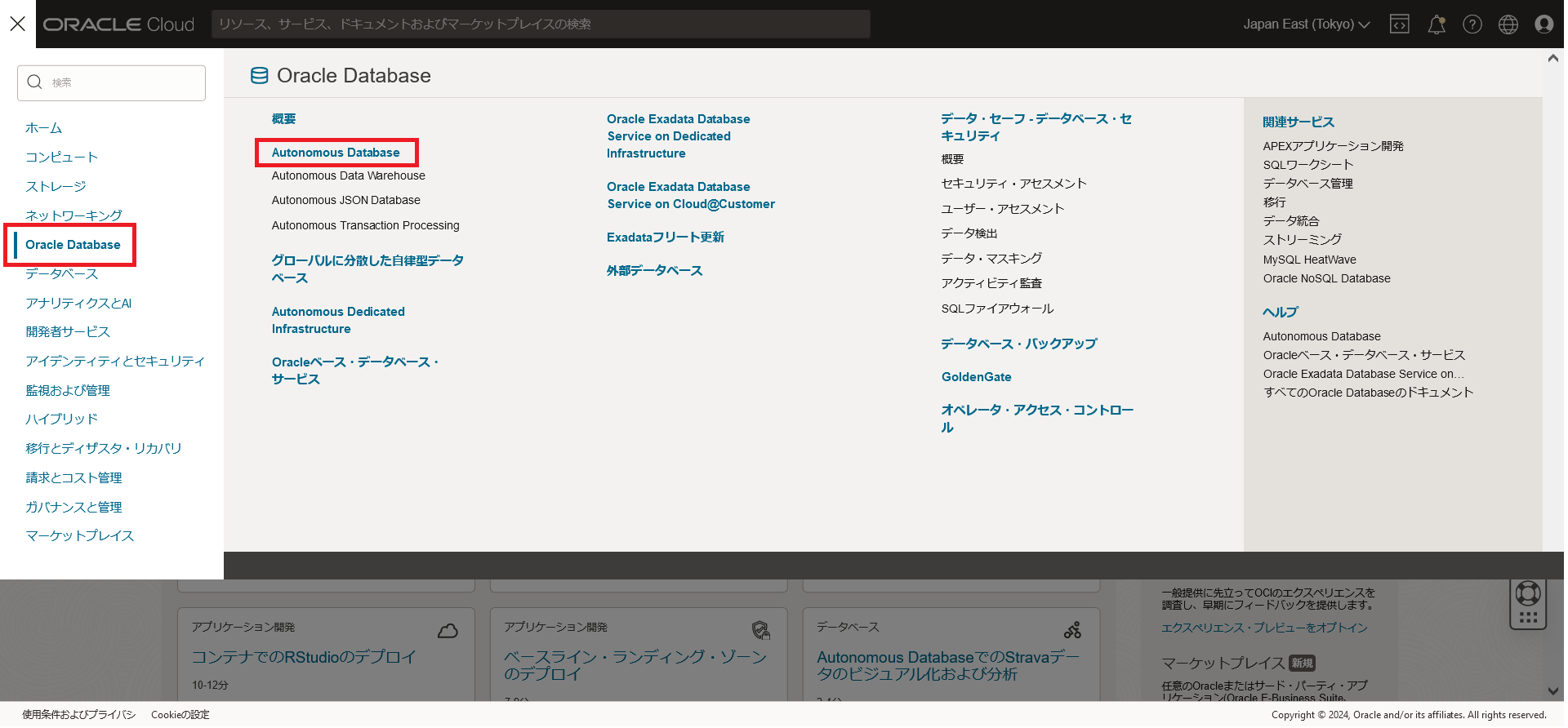Focus the top resource search bar
1568x728 pixels.
pyautogui.click(x=541, y=24)
